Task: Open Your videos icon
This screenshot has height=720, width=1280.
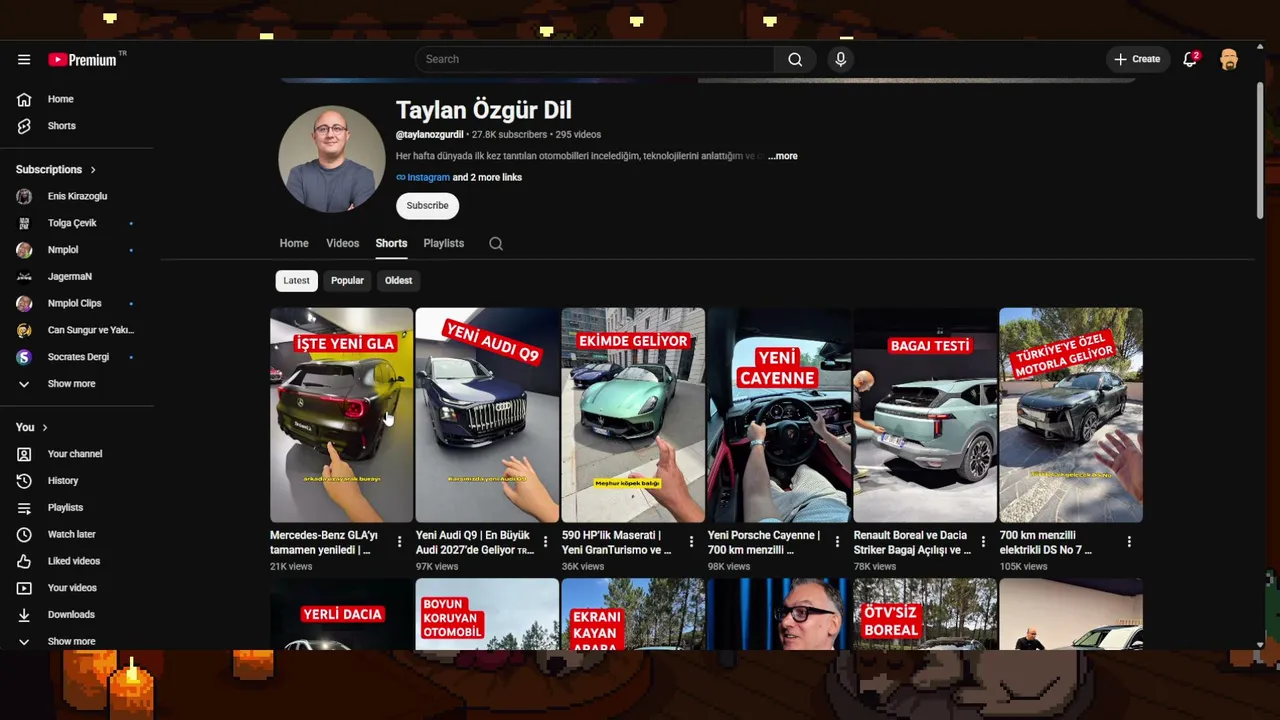Action: 24,588
